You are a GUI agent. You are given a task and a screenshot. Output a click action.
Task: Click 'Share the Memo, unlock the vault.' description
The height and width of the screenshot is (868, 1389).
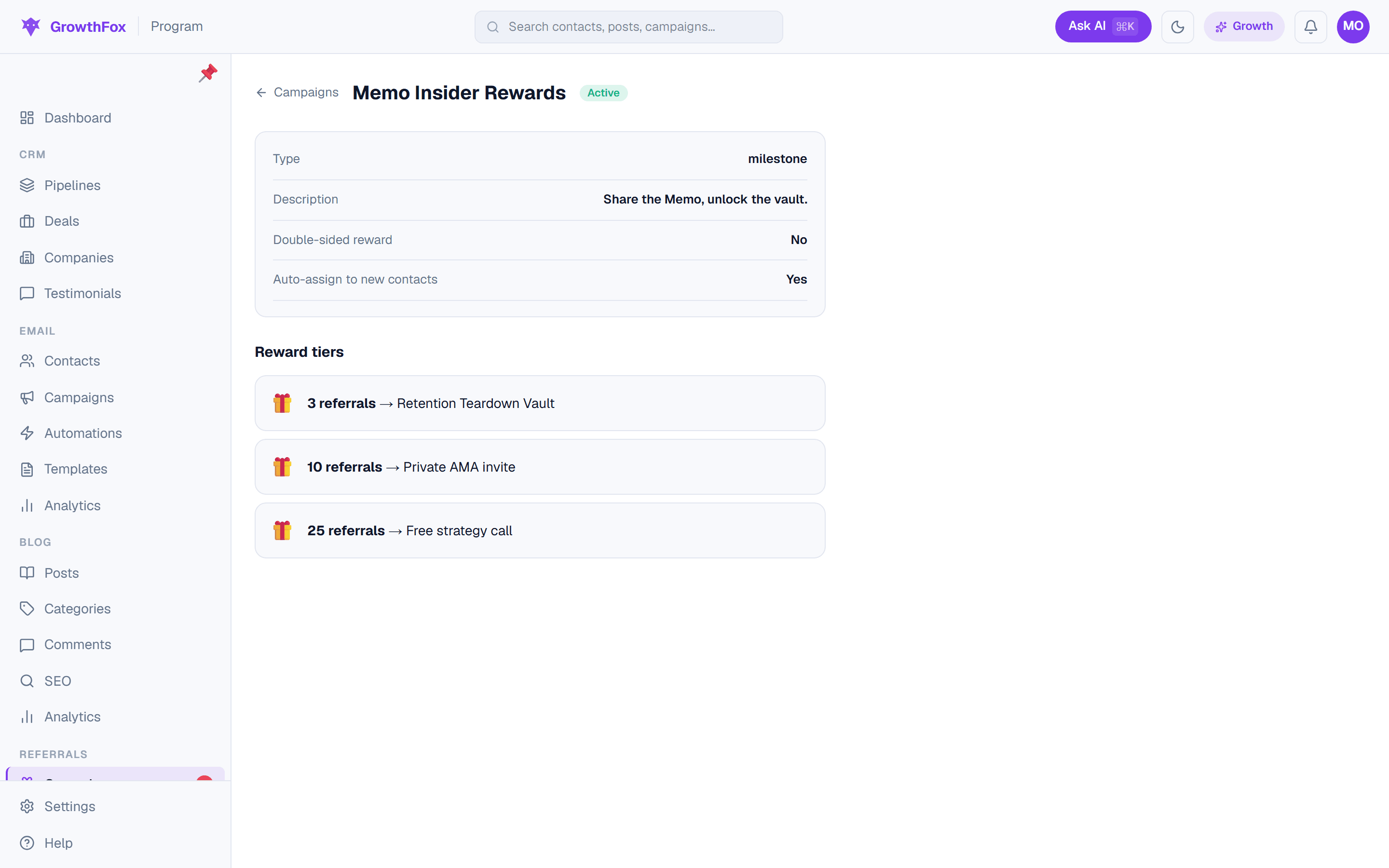[x=705, y=199]
